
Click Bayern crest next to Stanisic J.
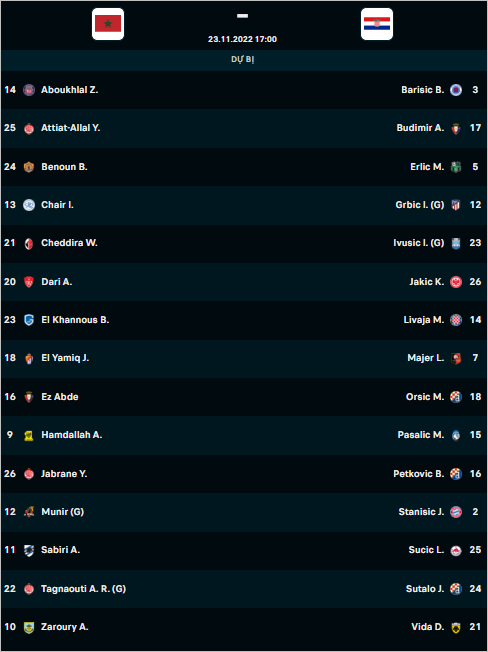coord(456,512)
